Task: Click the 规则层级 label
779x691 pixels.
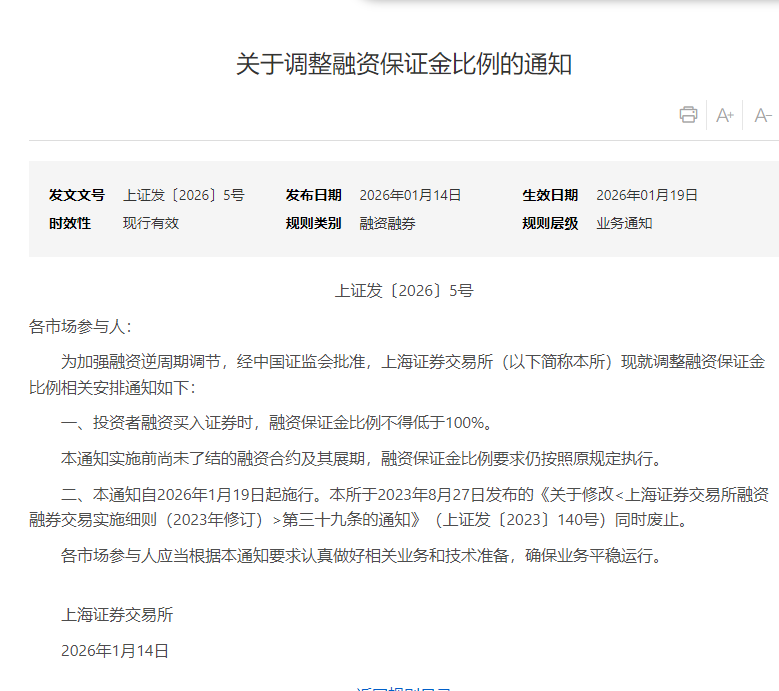Action: pyautogui.click(x=550, y=224)
